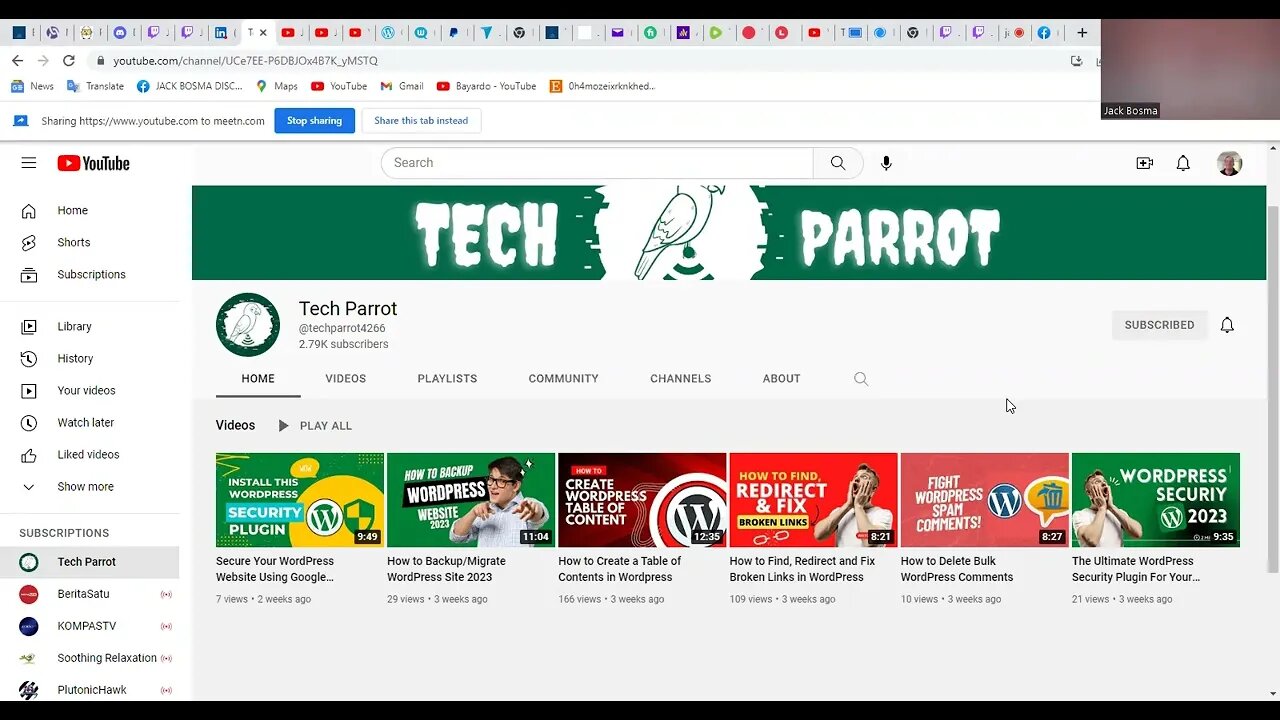
Task: Open WordPress Security 2023 thumbnail
Action: tap(1156, 500)
